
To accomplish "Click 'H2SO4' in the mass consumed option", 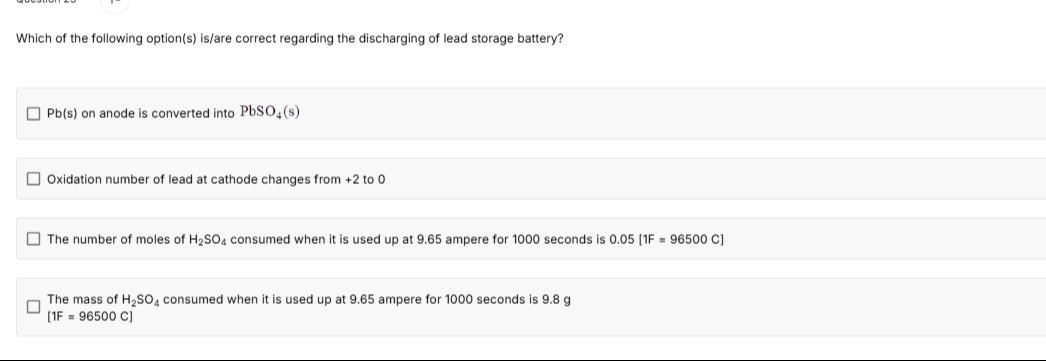I will [141, 300].
